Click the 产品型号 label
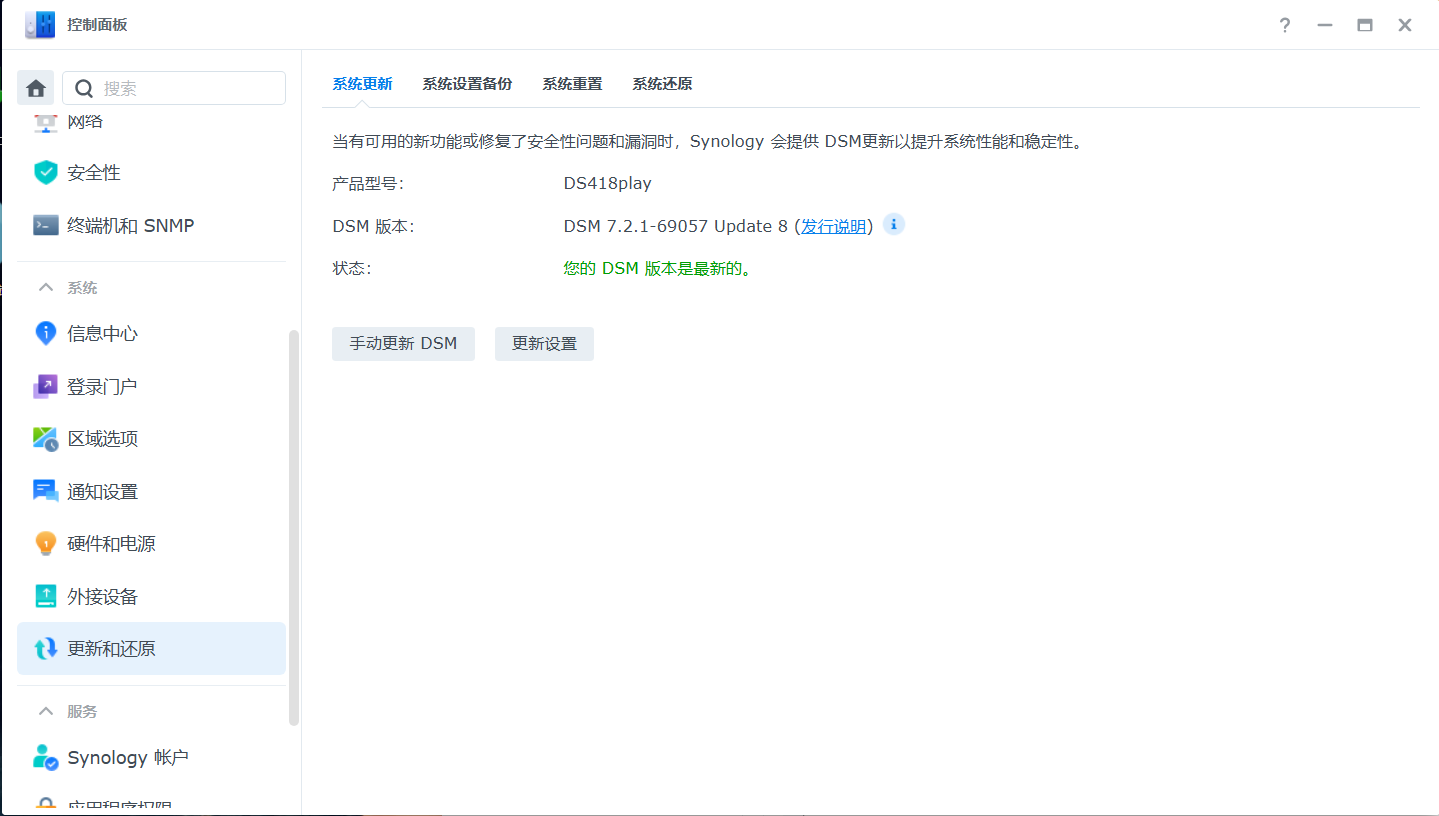The image size is (1439, 816). [x=368, y=184]
